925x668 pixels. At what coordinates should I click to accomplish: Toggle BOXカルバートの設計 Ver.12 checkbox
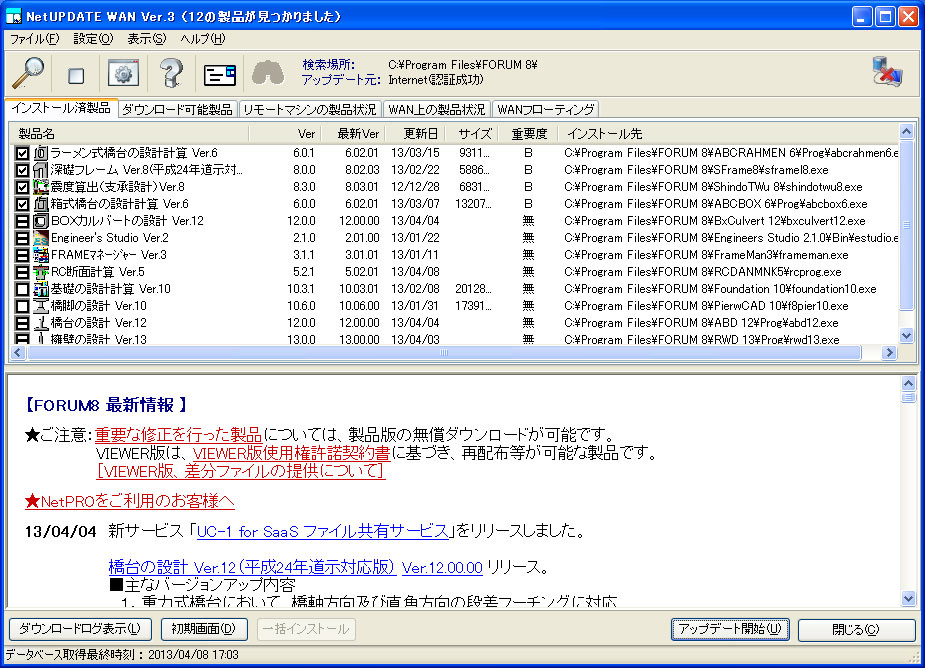22,221
